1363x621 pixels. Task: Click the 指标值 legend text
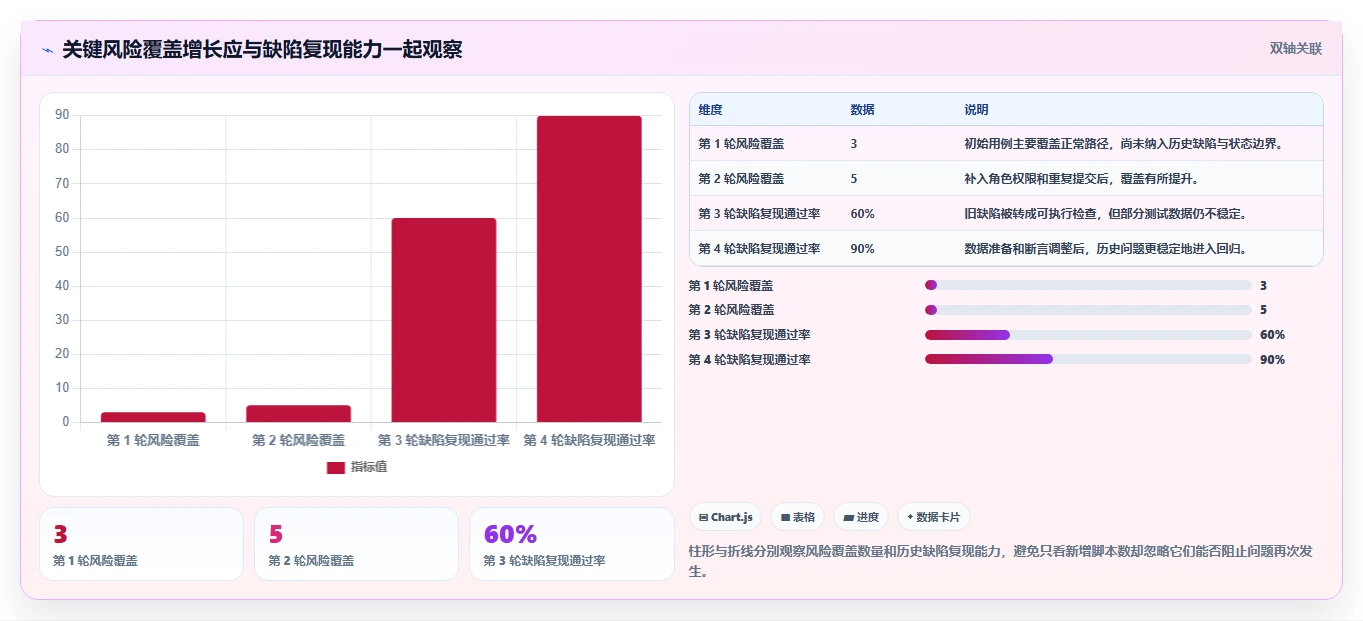click(369, 467)
